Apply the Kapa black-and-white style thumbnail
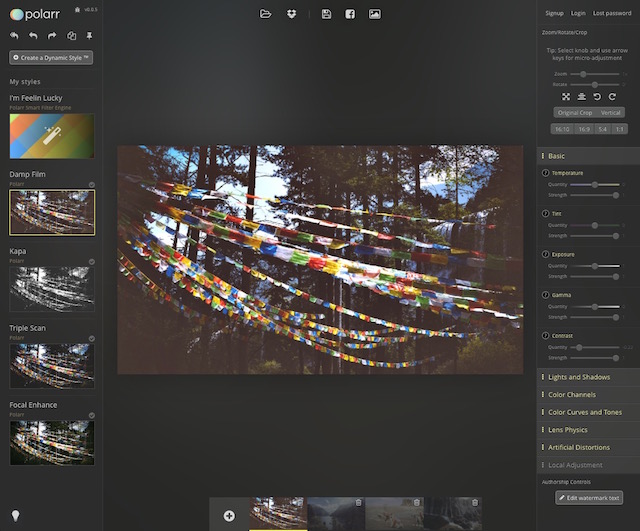The width and height of the screenshot is (640, 531). click(x=52, y=289)
